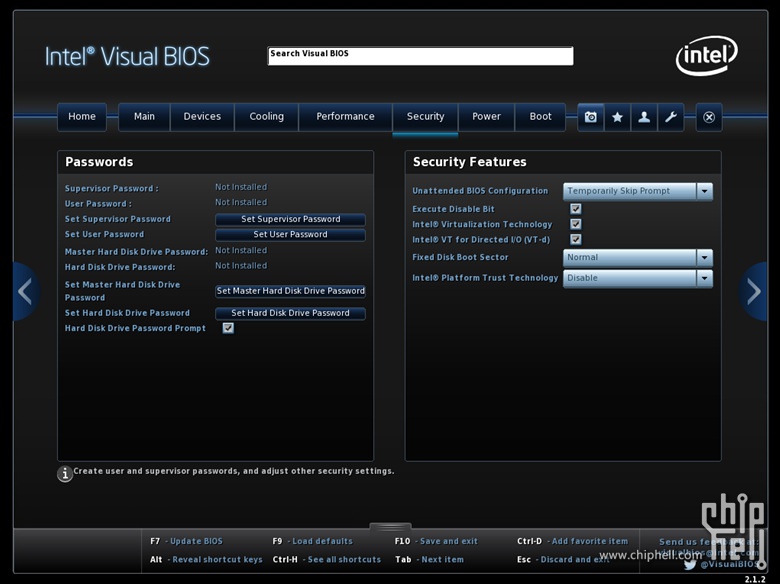Click Tab Next item shortcut
The height and width of the screenshot is (584, 780).
(429, 560)
